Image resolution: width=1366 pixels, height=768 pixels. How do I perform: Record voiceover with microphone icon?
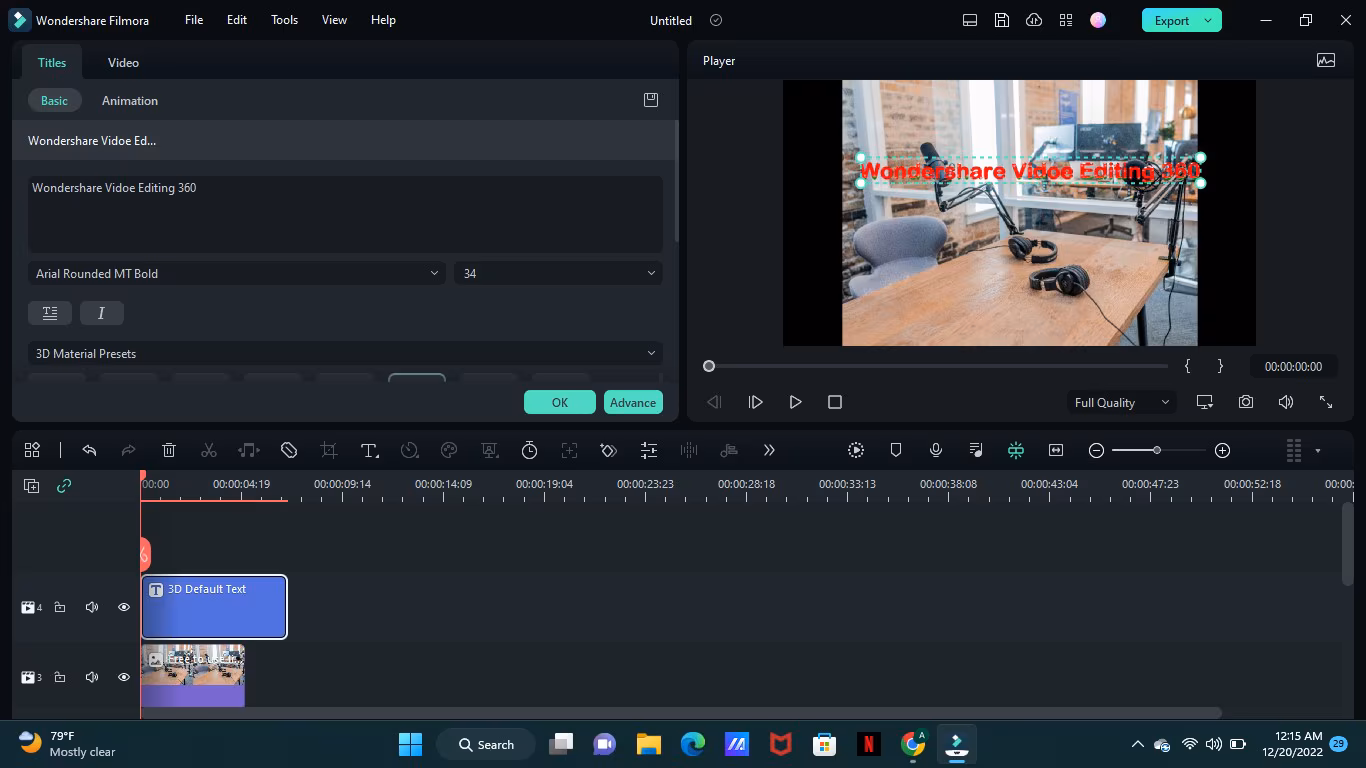tap(936, 450)
